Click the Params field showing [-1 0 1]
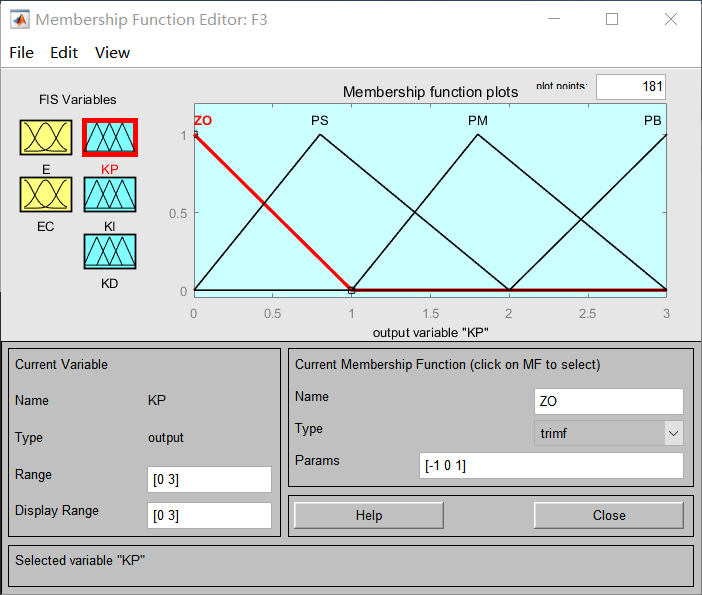Image resolution: width=702 pixels, height=595 pixels. (551, 466)
